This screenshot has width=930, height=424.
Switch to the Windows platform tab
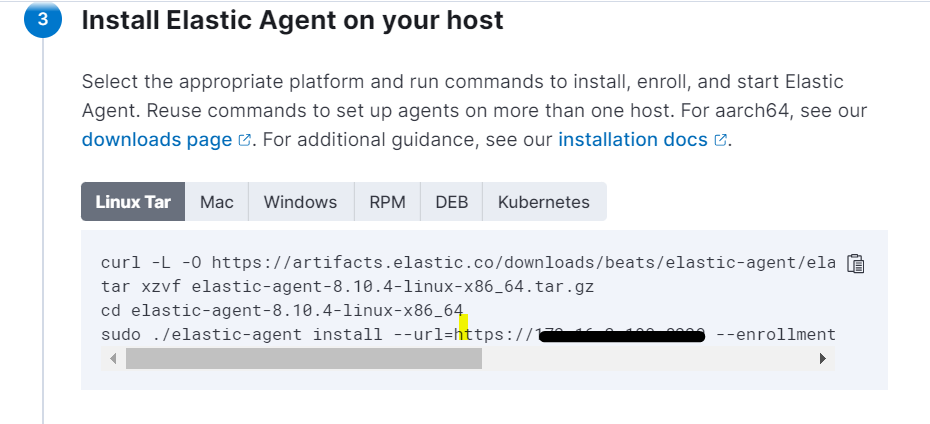click(301, 202)
